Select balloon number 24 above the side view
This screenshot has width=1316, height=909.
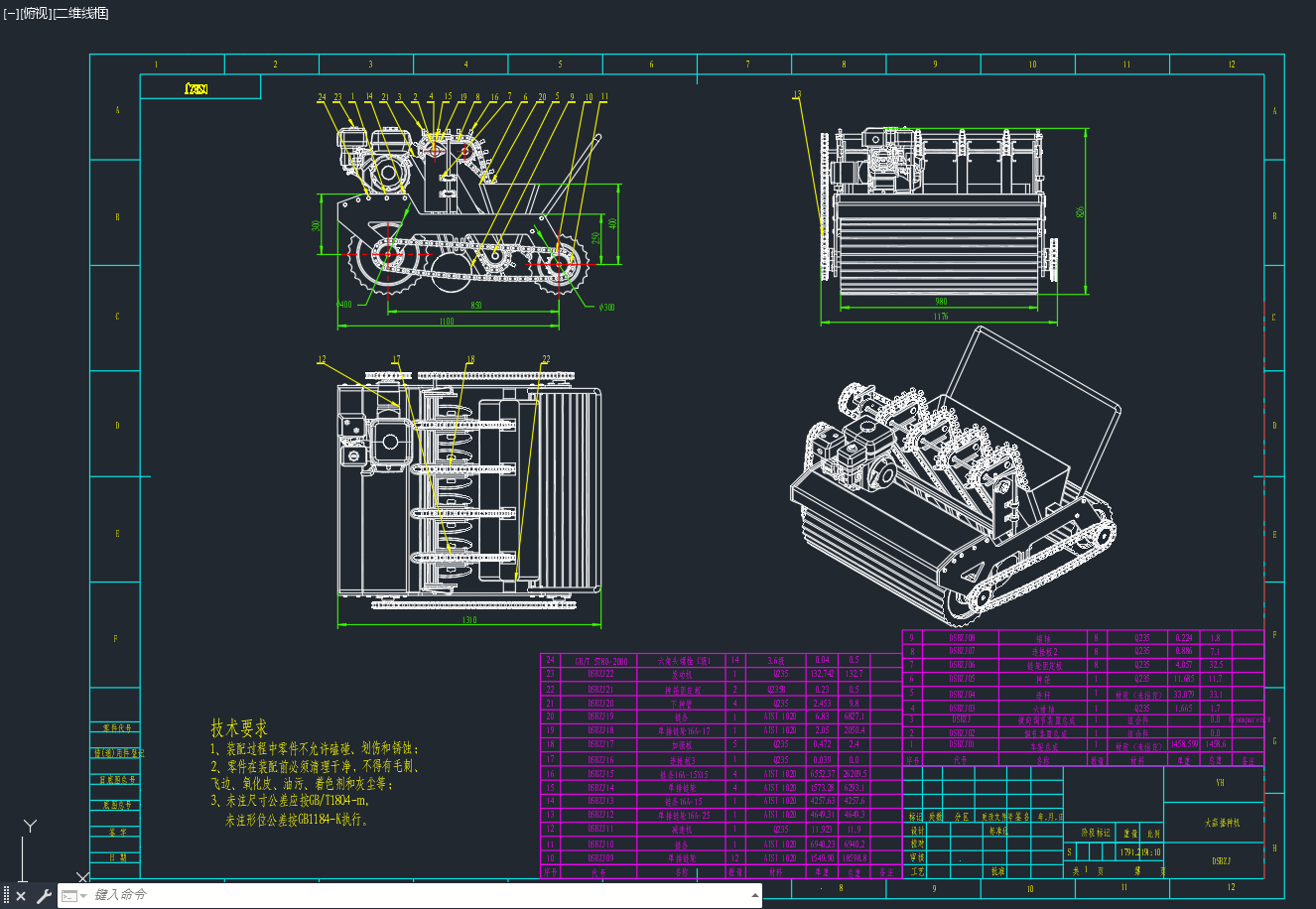point(322,97)
